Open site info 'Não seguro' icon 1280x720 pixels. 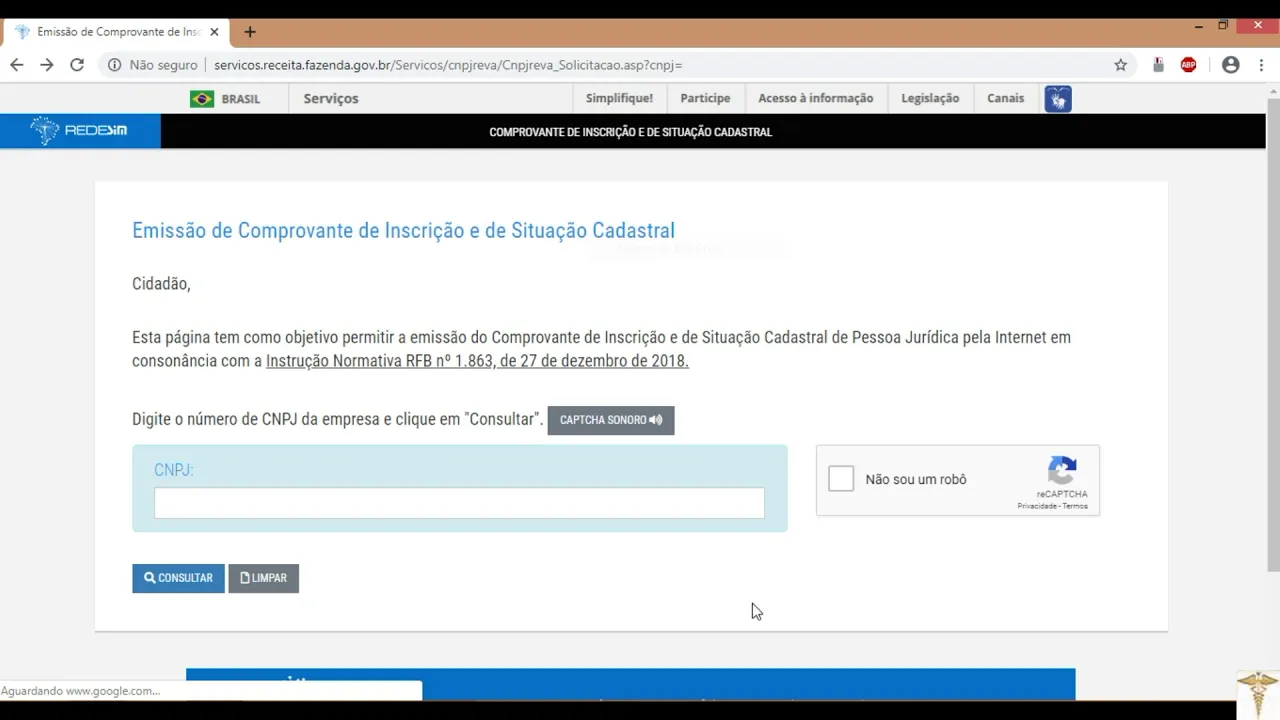114,65
